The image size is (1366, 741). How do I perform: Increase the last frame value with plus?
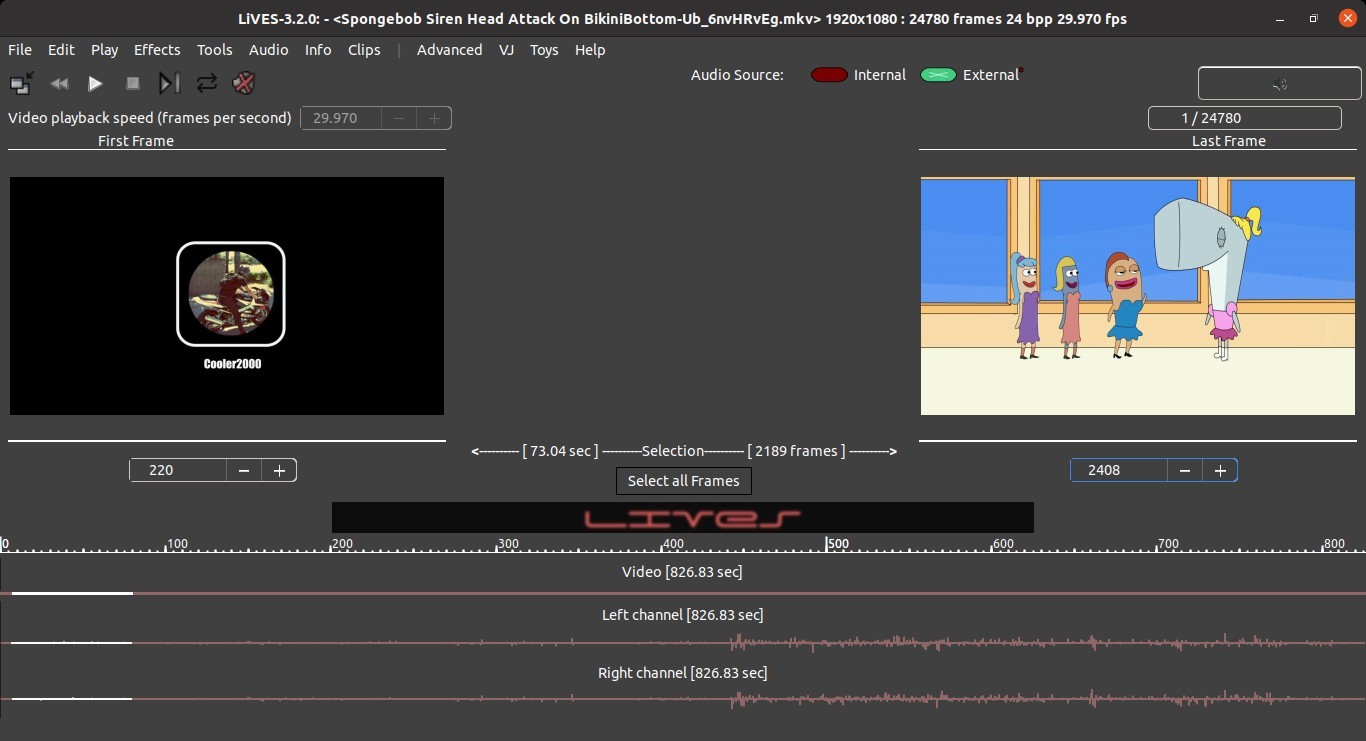coord(1220,470)
